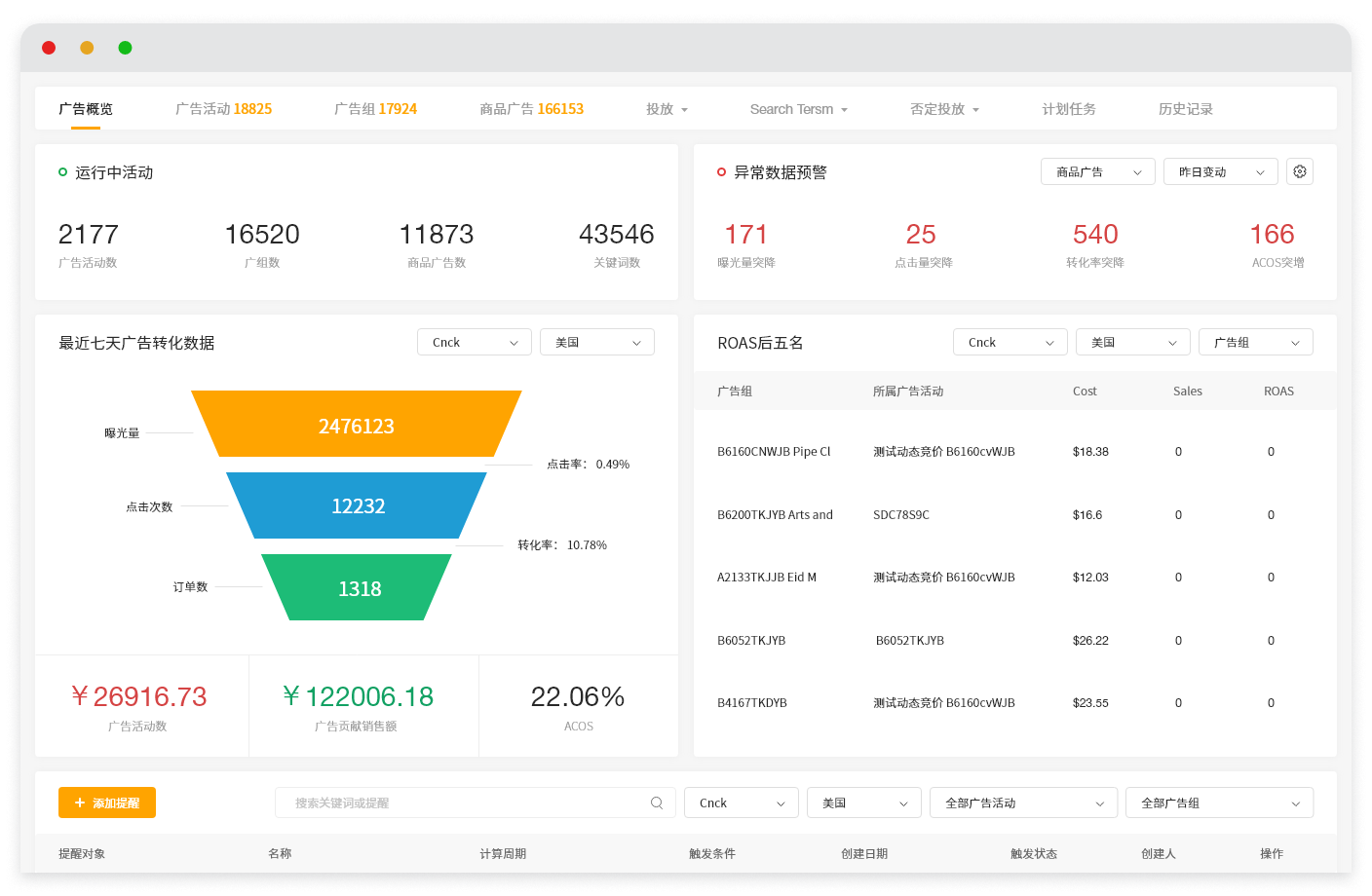The image size is (1372, 896).
Task: Open the 商品广告 166153 tab
Action: coord(531,109)
